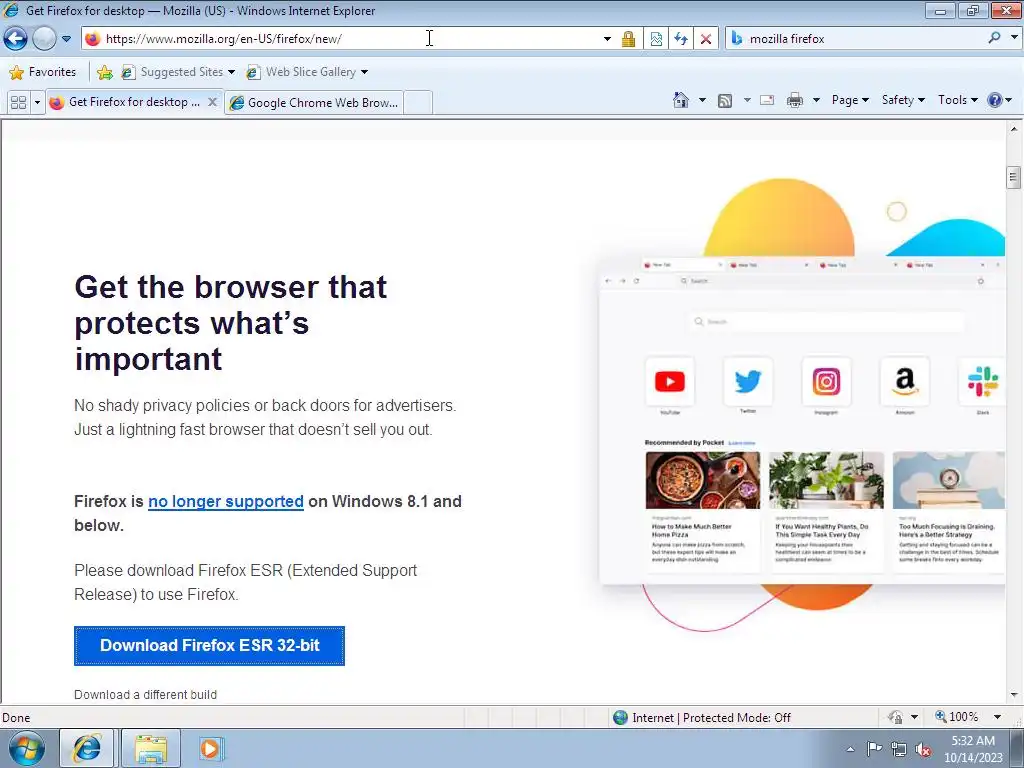Expand the Print dropdown arrow

tap(816, 100)
